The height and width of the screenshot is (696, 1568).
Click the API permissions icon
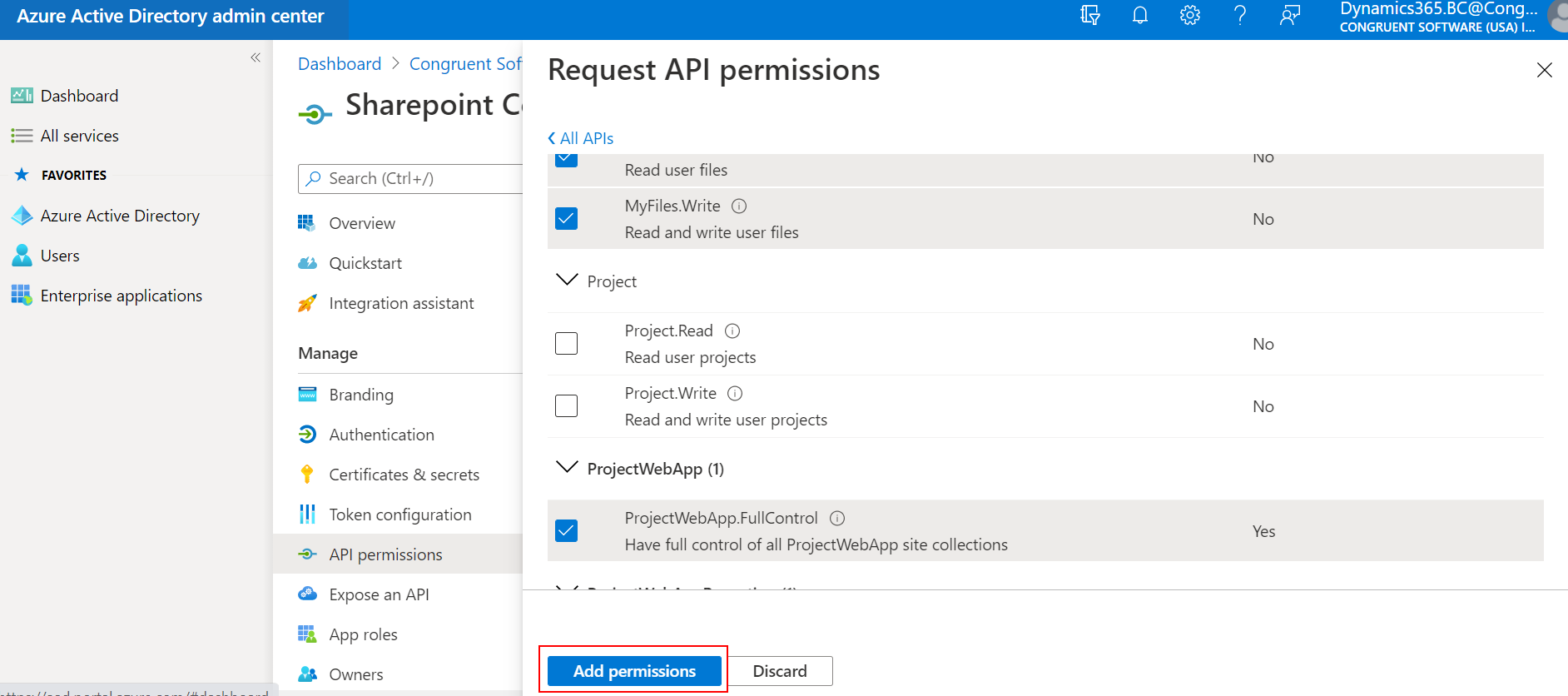307,554
